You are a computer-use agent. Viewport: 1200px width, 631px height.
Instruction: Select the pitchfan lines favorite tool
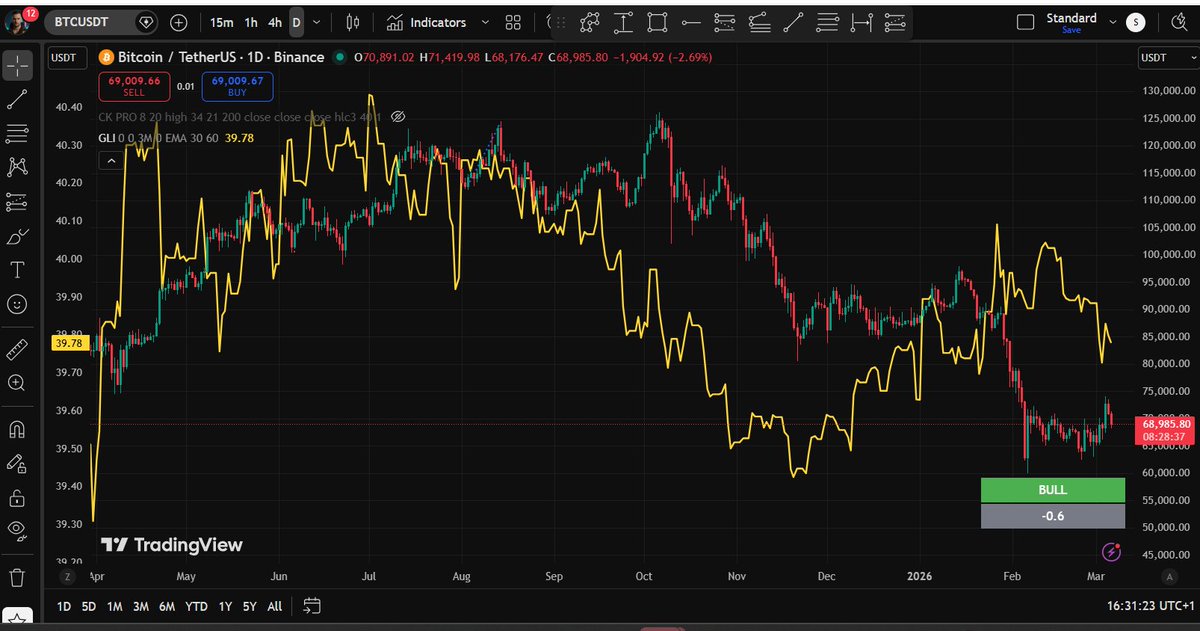click(759, 21)
